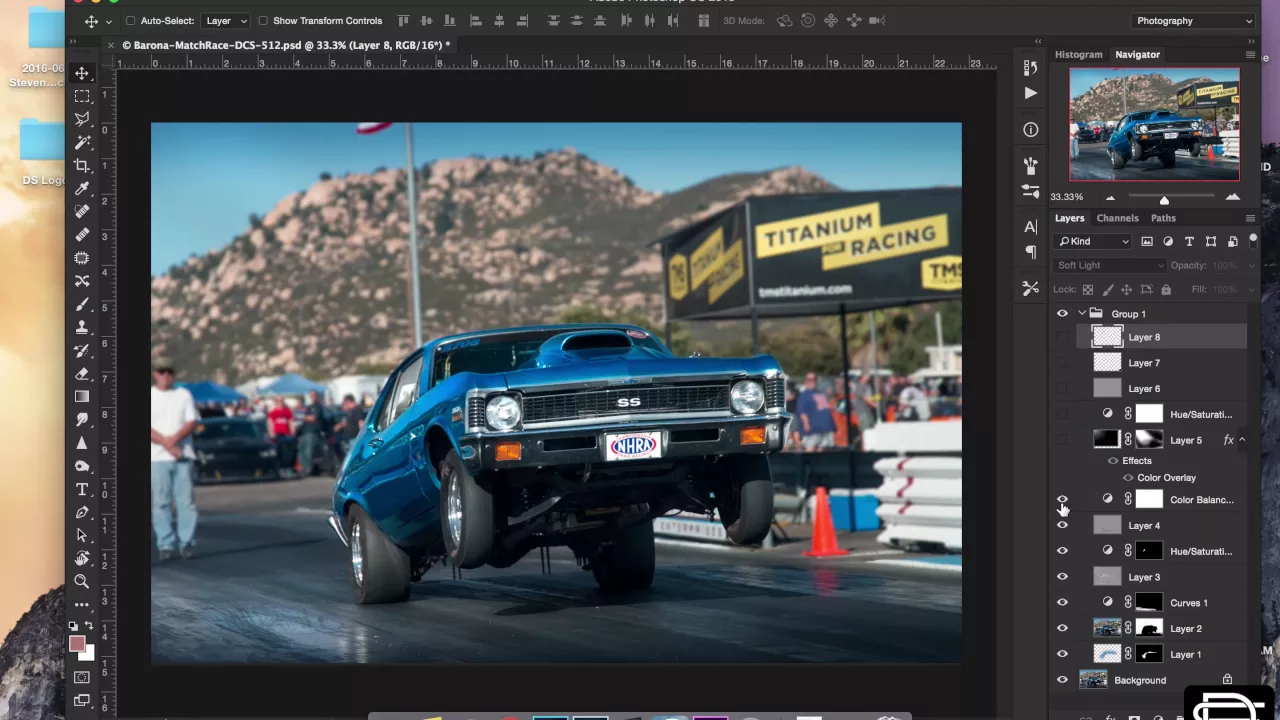The height and width of the screenshot is (720, 1280).
Task: Select the Hand tool
Action: (82, 558)
